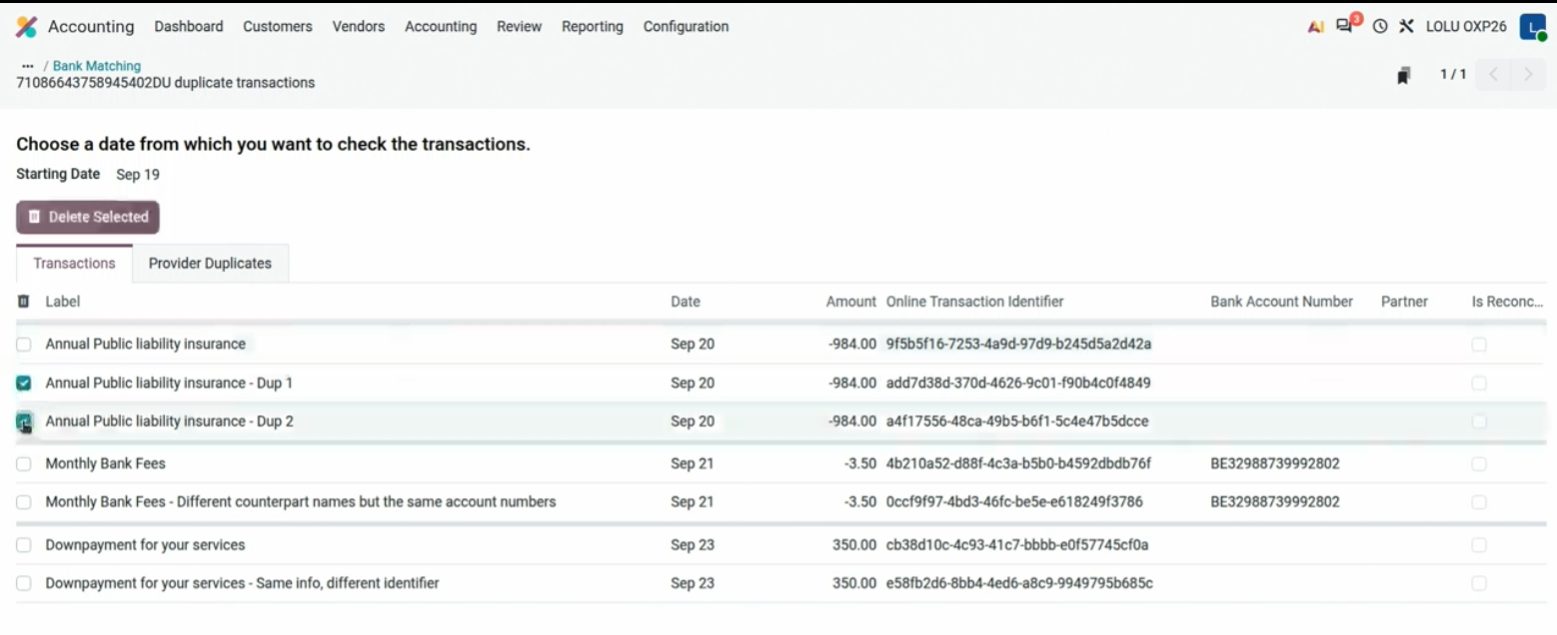Image resolution: width=1557 pixels, height=635 pixels.
Task: Sort by the Label column header
Action: pos(63,301)
